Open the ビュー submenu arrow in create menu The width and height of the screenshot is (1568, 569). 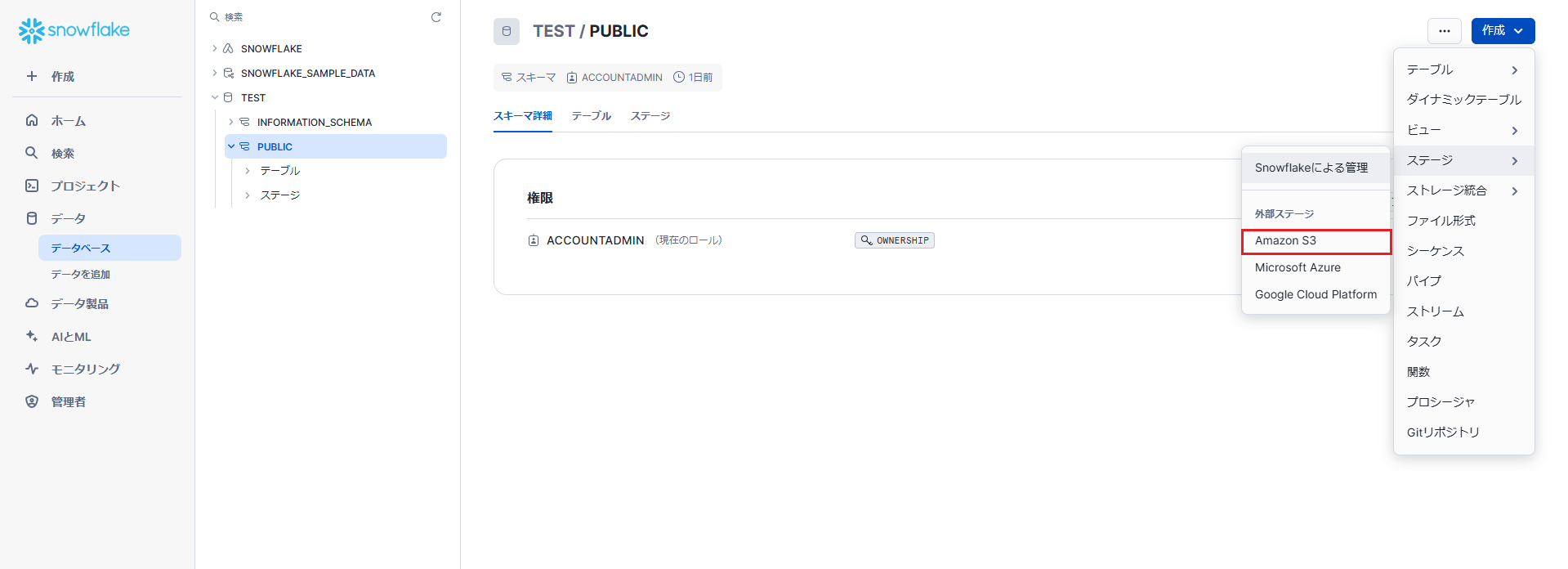pyautogui.click(x=1514, y=131)
